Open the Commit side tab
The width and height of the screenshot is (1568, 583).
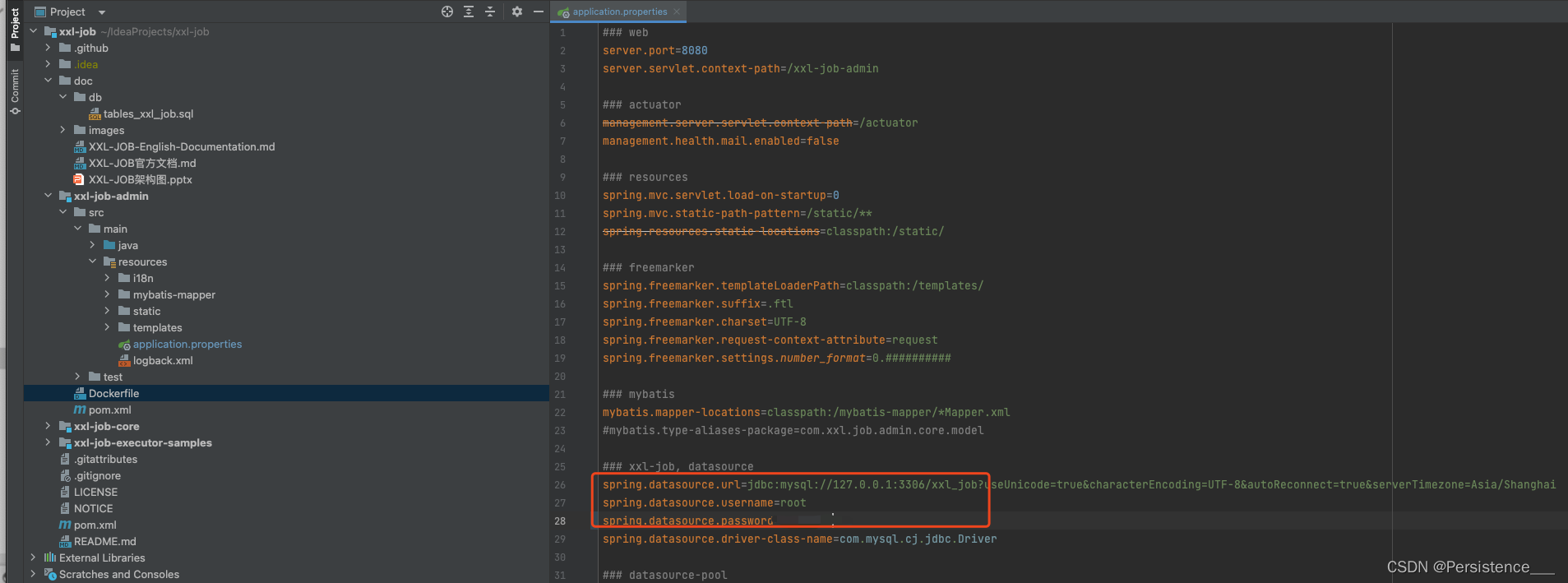pyautogui.click(x=15, y=91)
